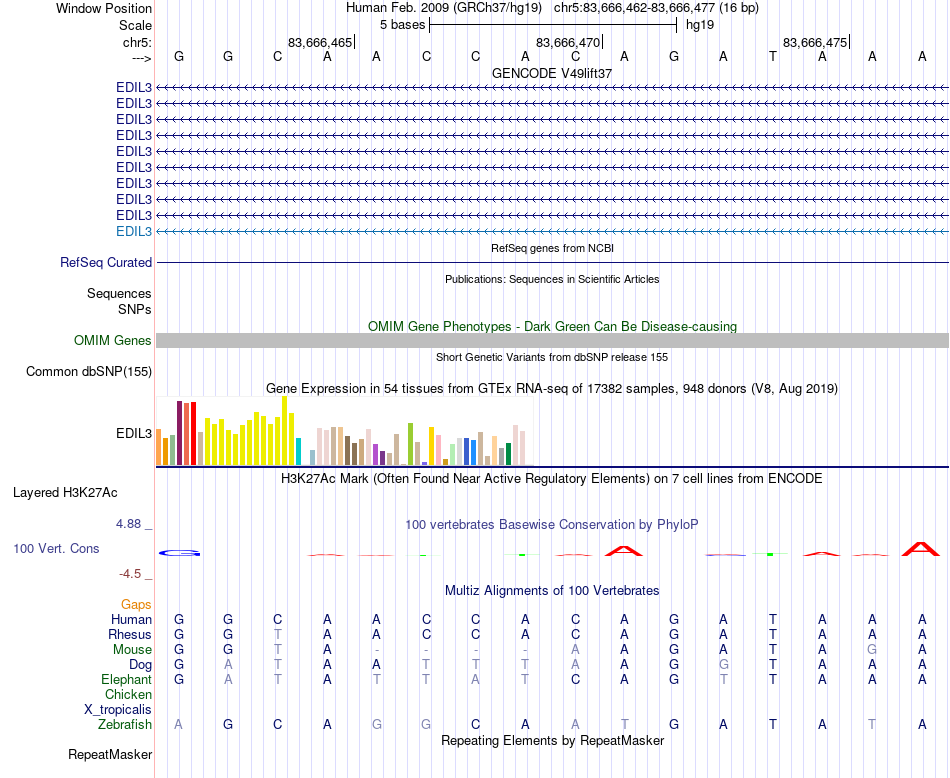This screenshot has width=950, height=778.
Task: Click the hg19 label next to scale bar
Action: coord(700,25)
